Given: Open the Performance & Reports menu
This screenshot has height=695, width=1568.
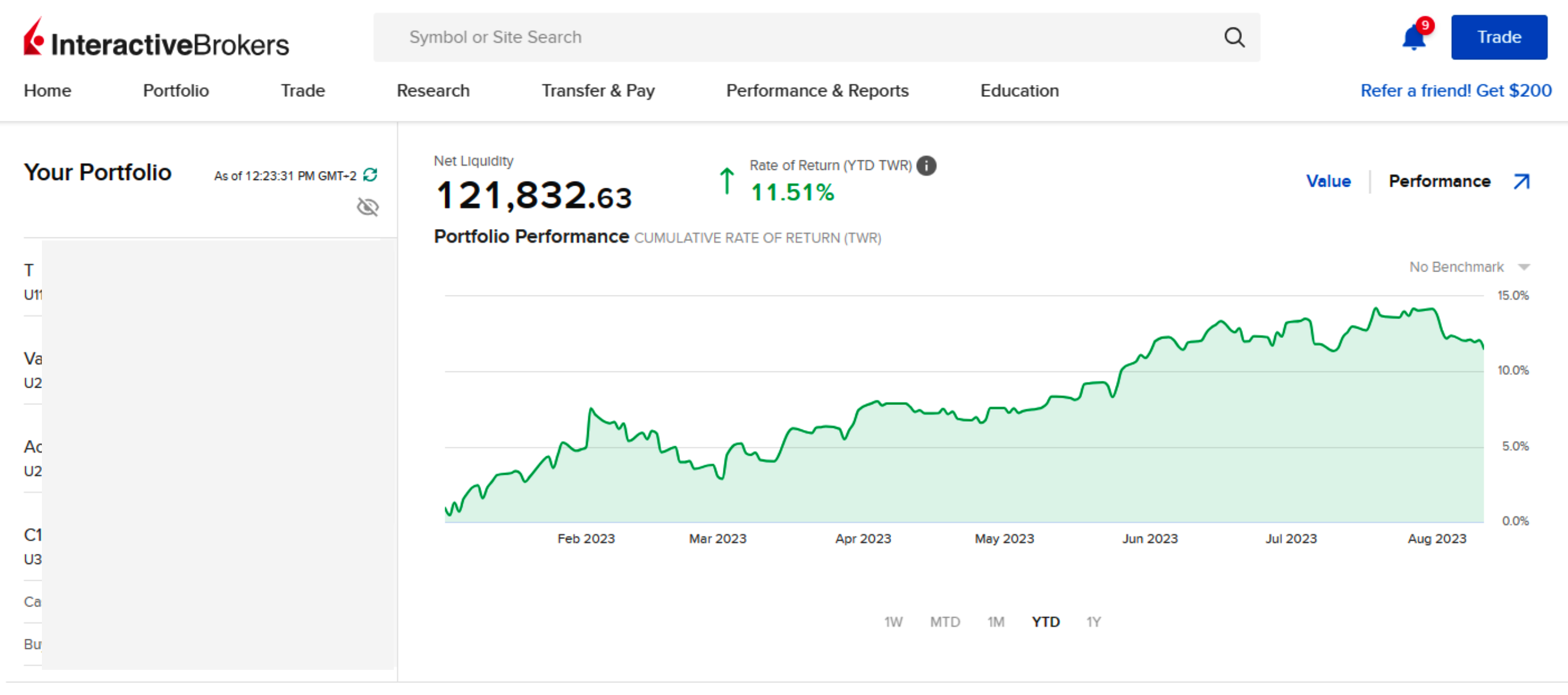Looking at the screenshot, I should coord(817,91).
